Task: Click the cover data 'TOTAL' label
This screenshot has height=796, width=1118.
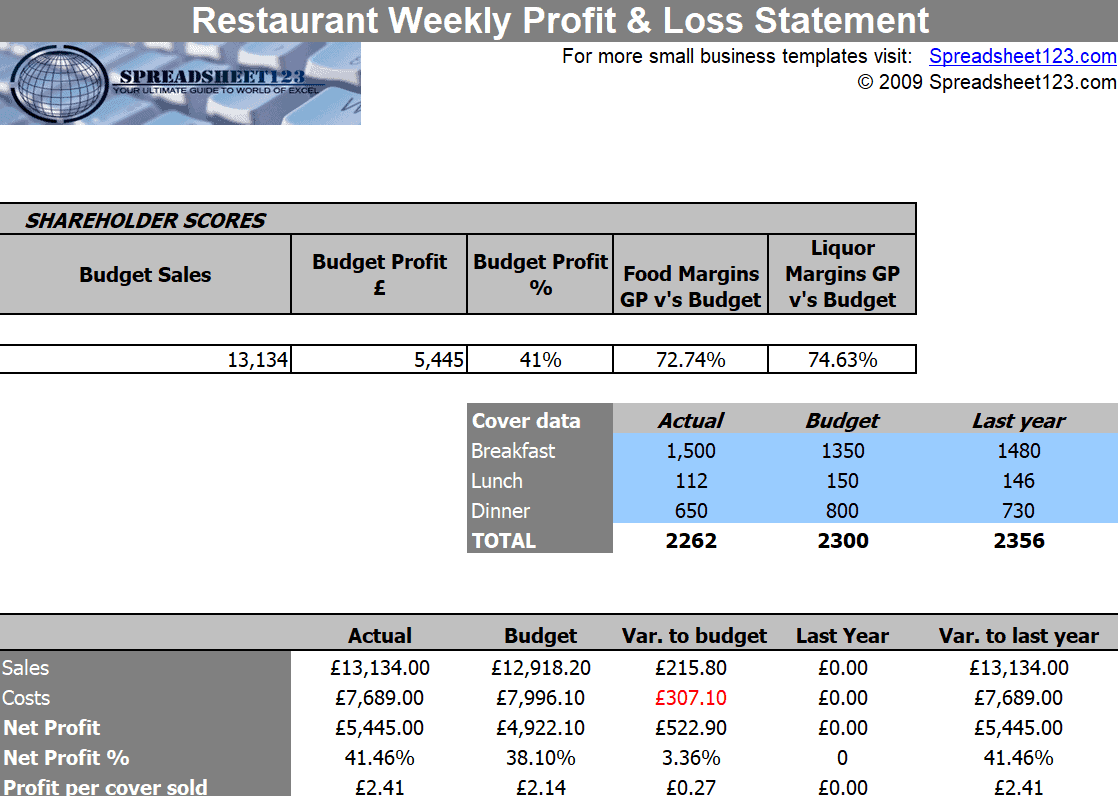Action: click(503, 541)
